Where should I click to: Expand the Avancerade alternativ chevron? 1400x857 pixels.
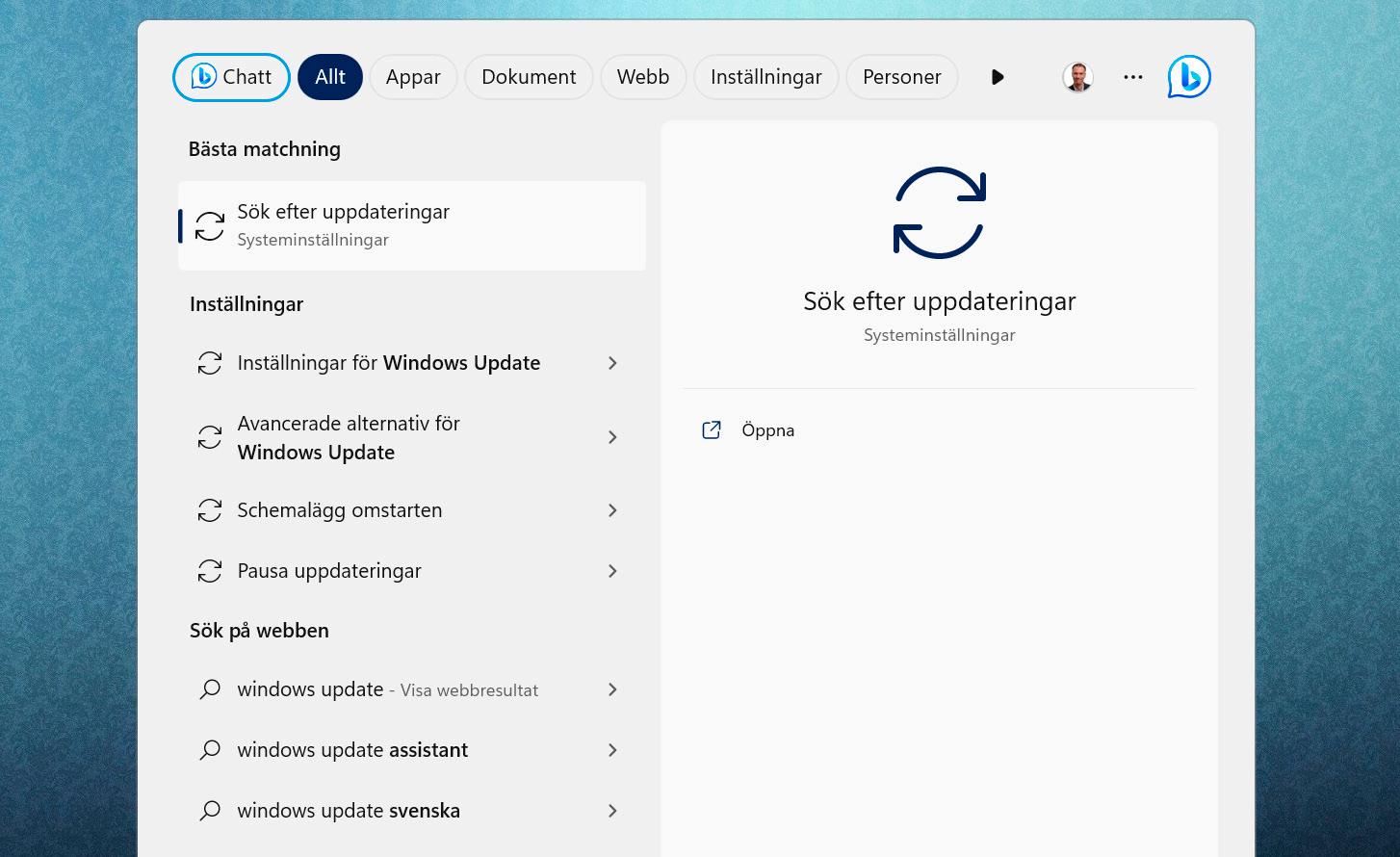pyautogui.click(x=612, y=437)
